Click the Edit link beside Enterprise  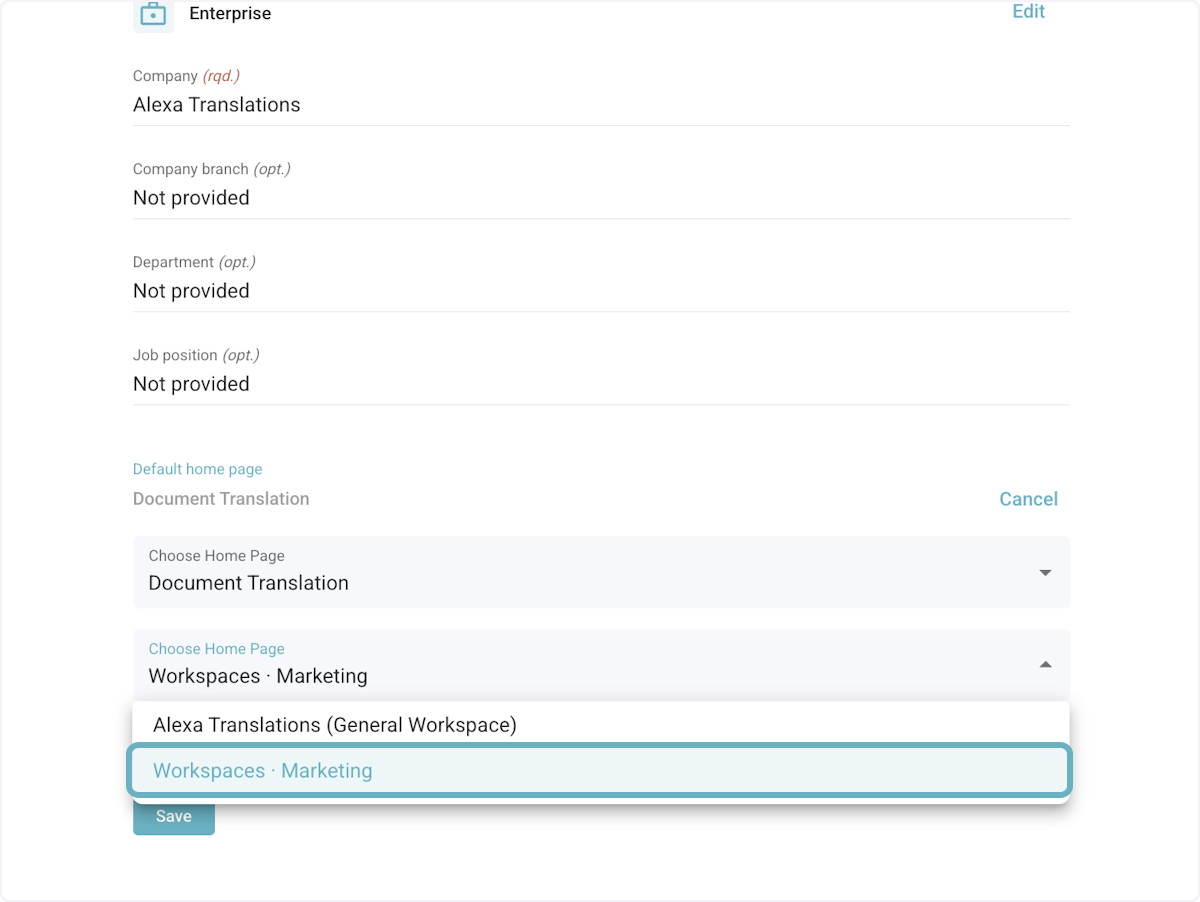tap(1028, 12)
